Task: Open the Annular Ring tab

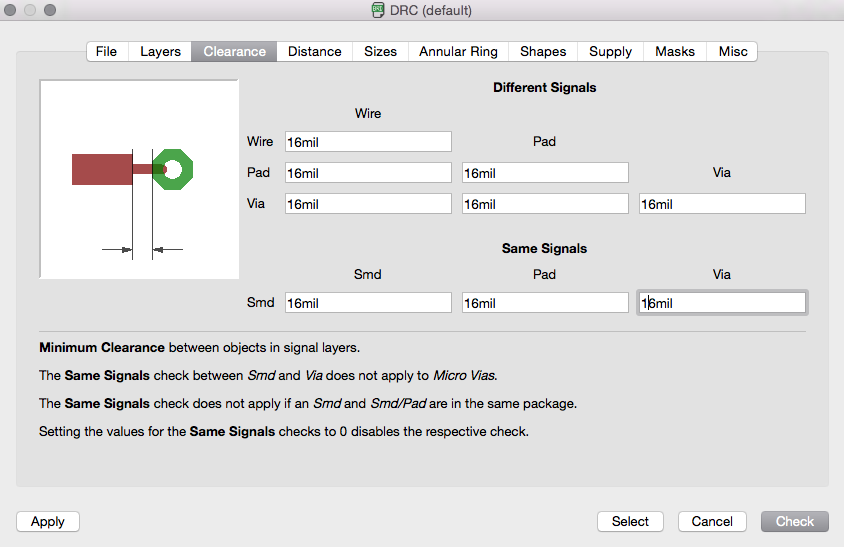Action: click(x=458, y=51)
